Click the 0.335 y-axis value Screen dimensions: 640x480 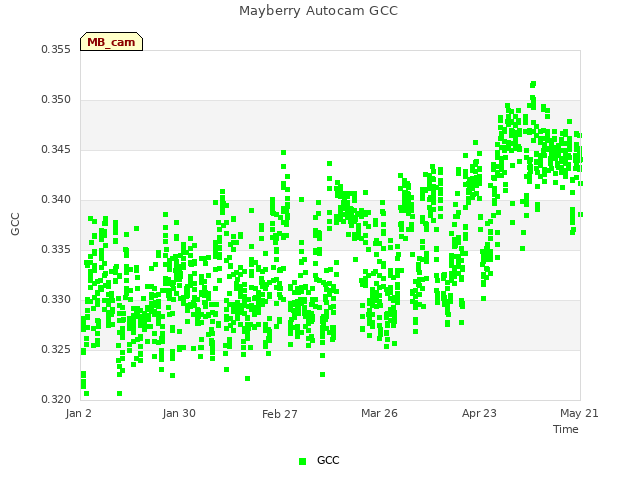(56, 249)
